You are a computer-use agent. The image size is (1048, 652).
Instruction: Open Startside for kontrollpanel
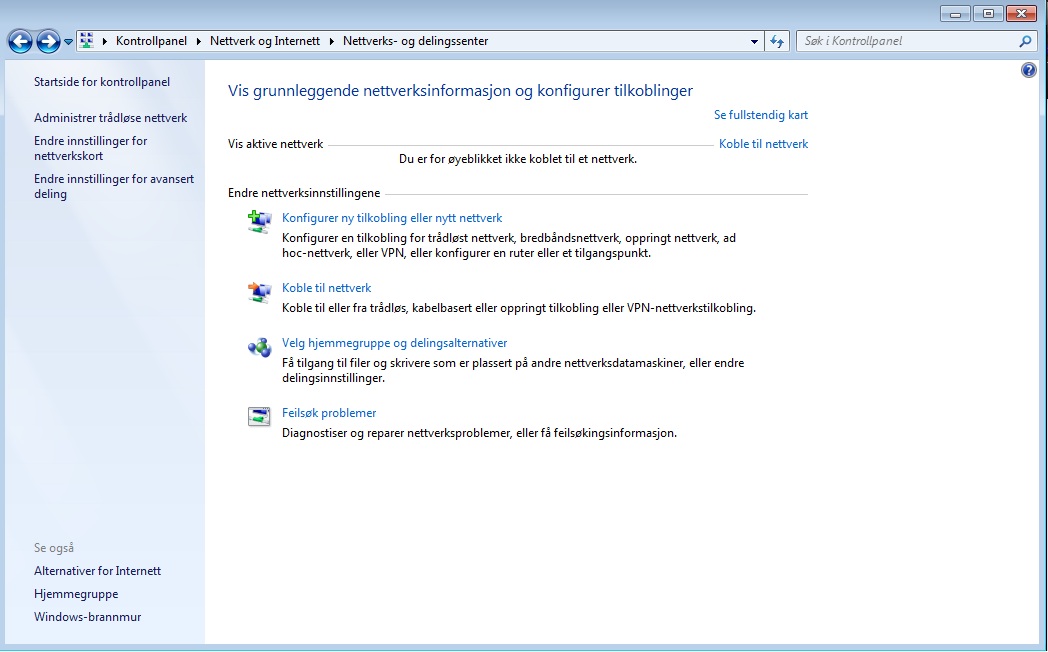click(x=102, y=82)
